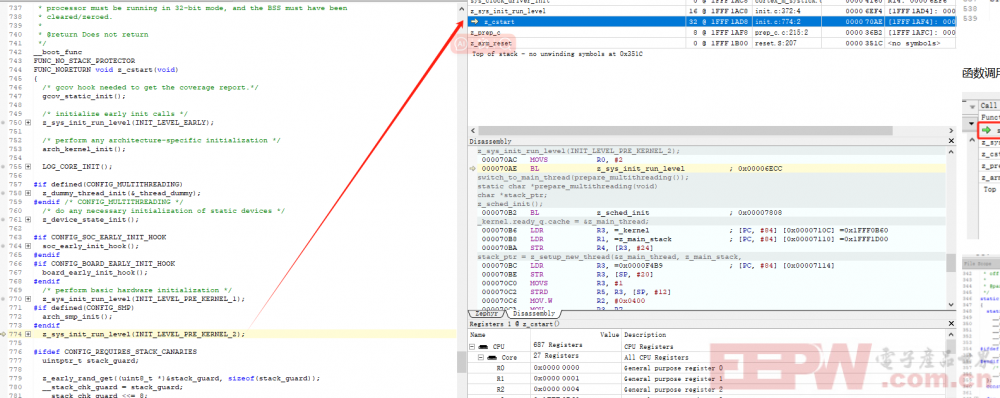The image size is (1000, 398).
Task: Click the source editor vertical scrollbar thumb
Action: coord(462,362)
